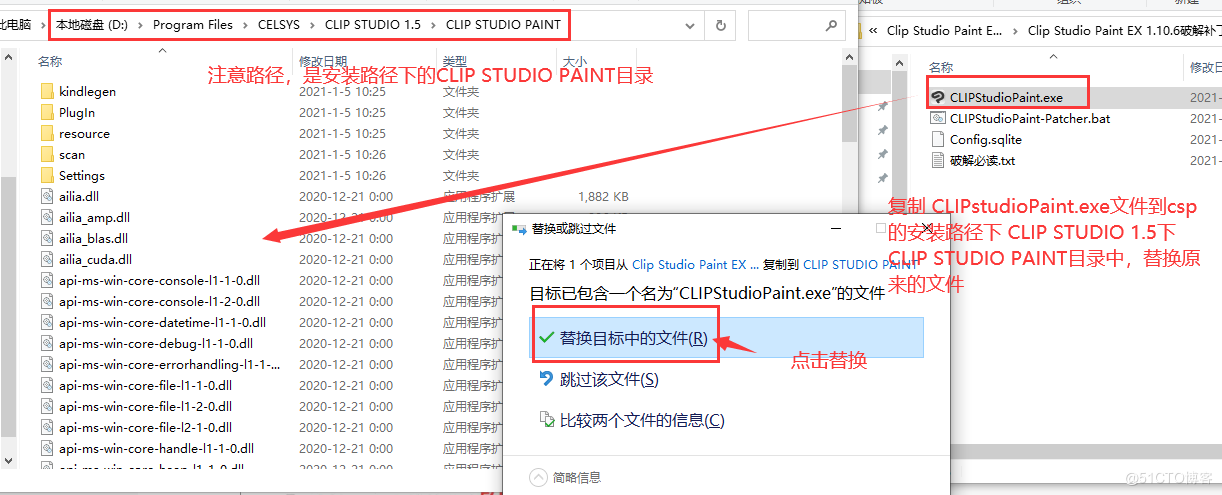1222x495 pixels.
Task: Select ailia_amp.dll file icon
Action: pyautogui.click(x=47, y=217)
